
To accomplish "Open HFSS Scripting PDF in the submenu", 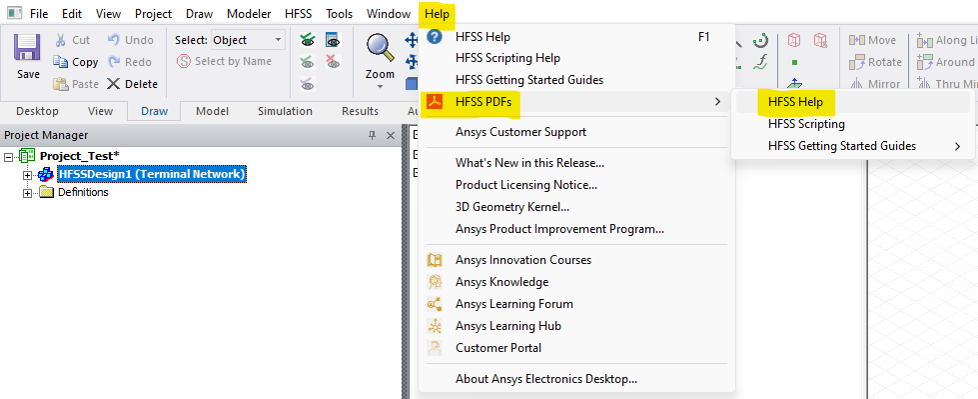I will click(806, 124).
